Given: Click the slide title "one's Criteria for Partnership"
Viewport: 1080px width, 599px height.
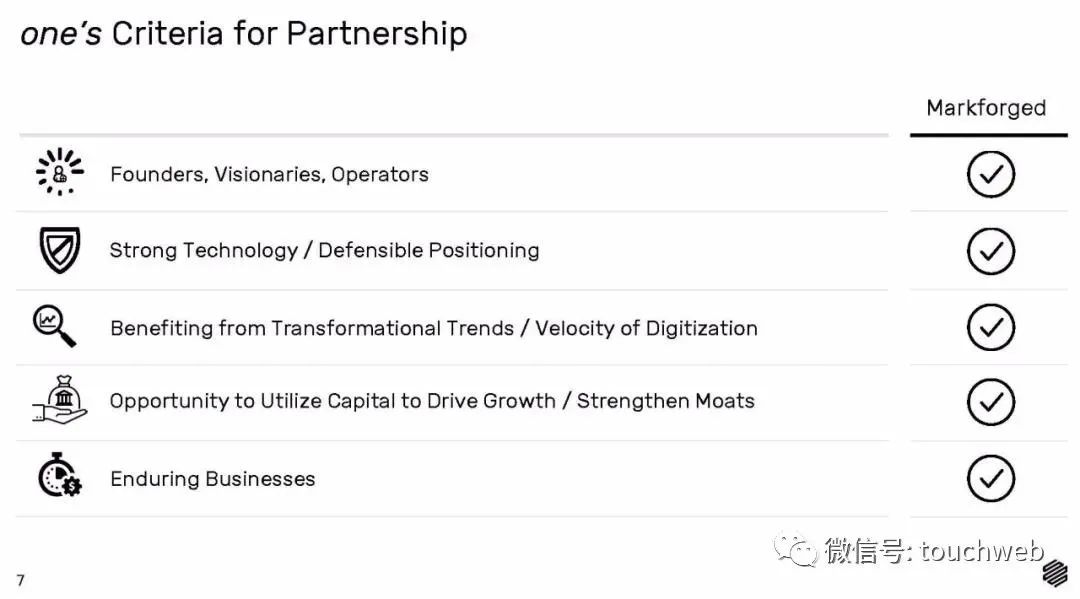Looking at the screenshot, I should tap(243, 33).
